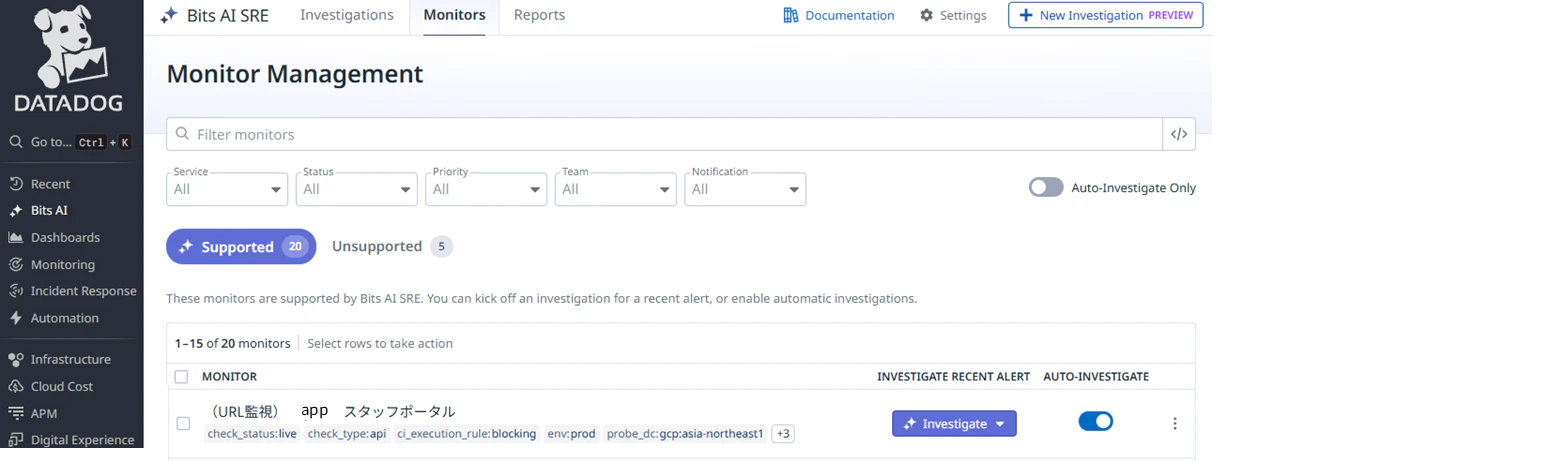Open the Priority filter dropdown

click(486, 189)
